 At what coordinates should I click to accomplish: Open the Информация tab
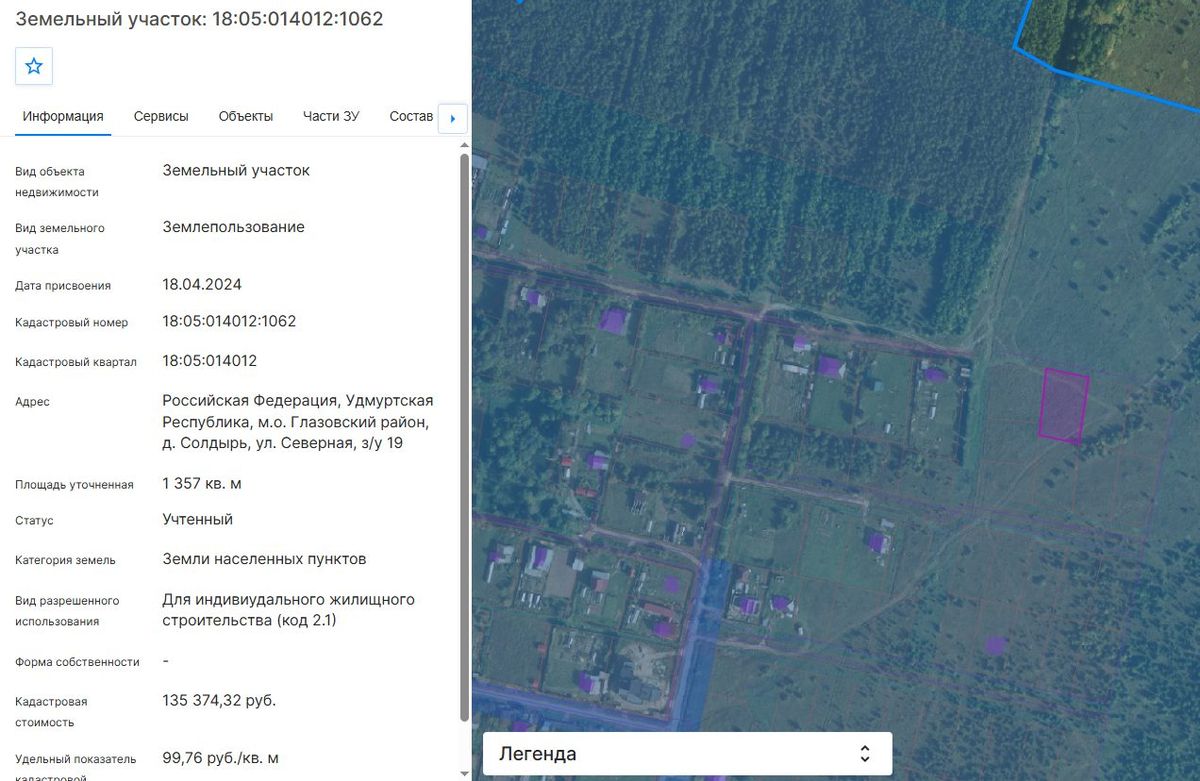click(x=63, y=116)
